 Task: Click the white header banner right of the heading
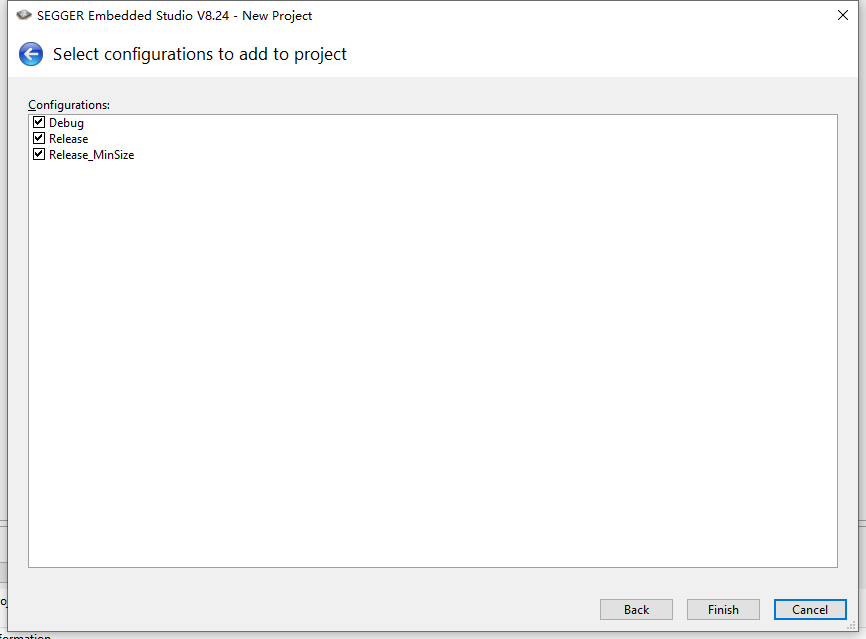pos(600,54)
